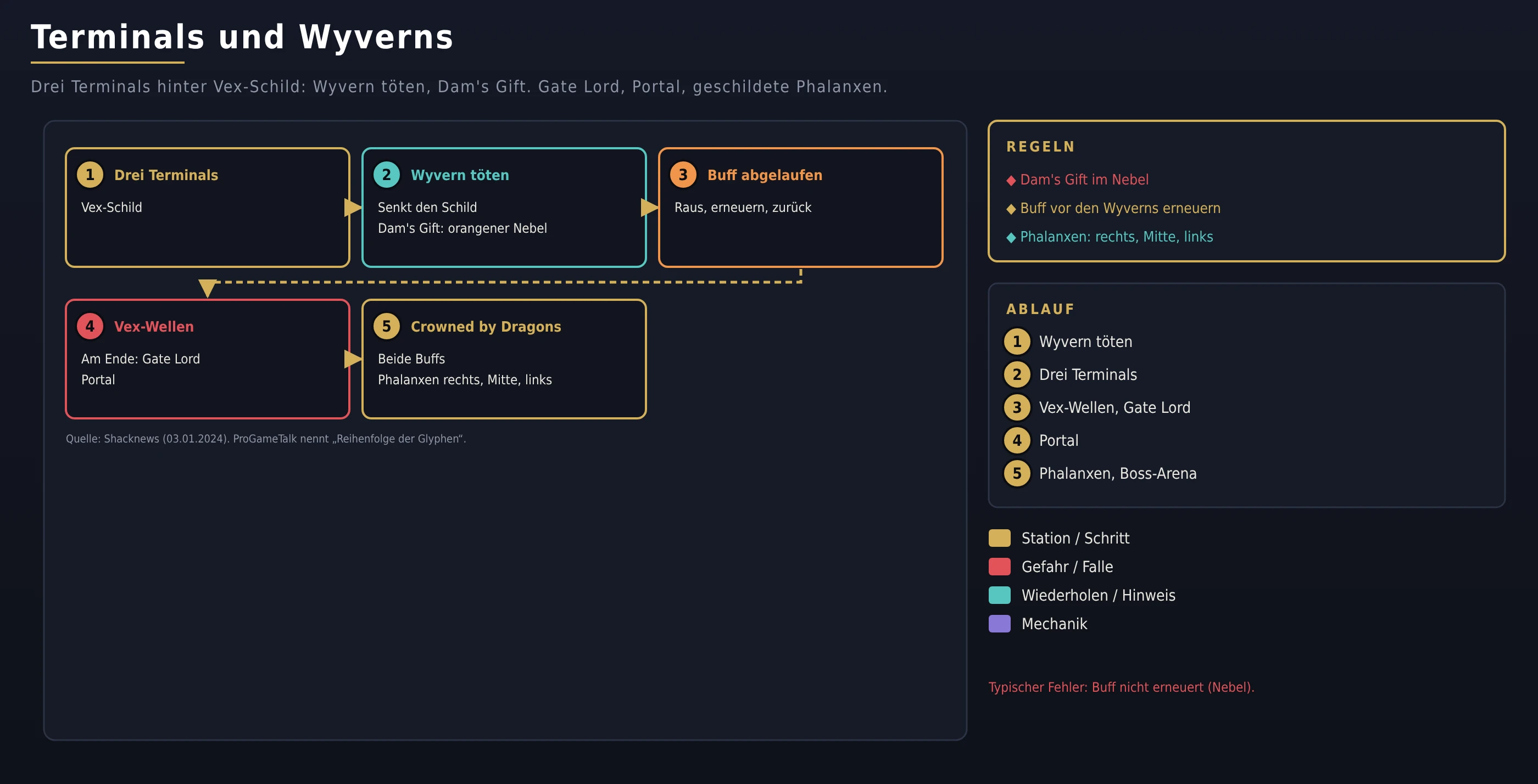Click the Ablauf step 1 circle for Wyvern töten
This screenshot has width=1538, height=784.
tap(1017, 342)
